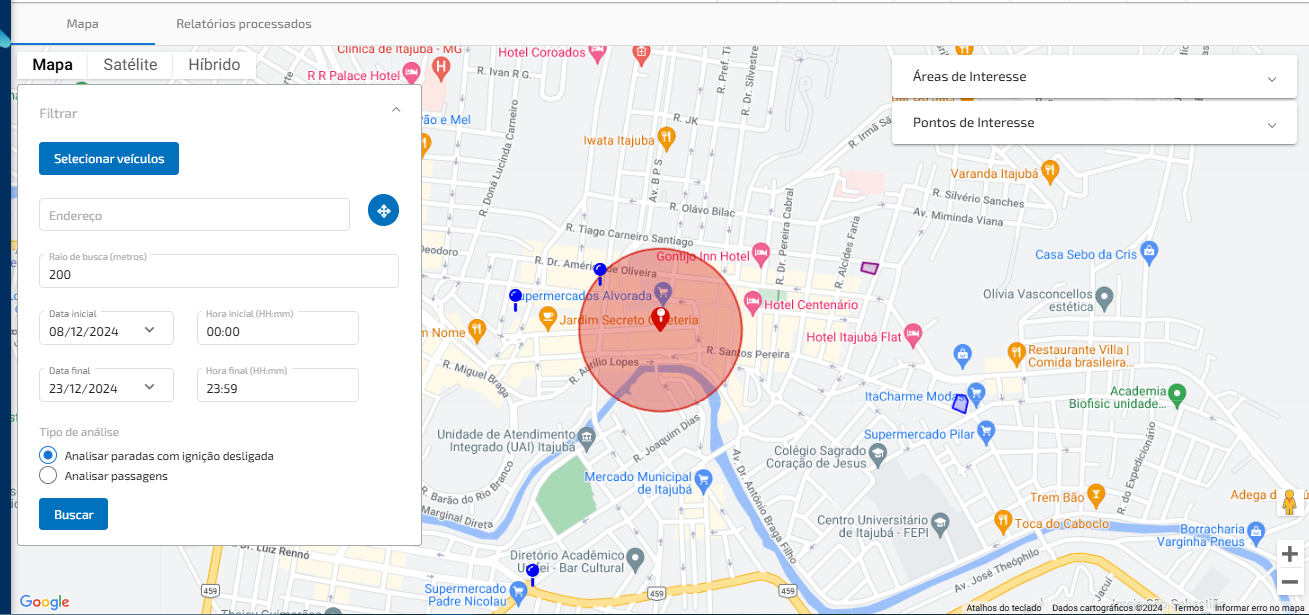Viewport: 1309px width, 615px height.
Task: Click the Hora final time field
Action: tap(277, 385)
